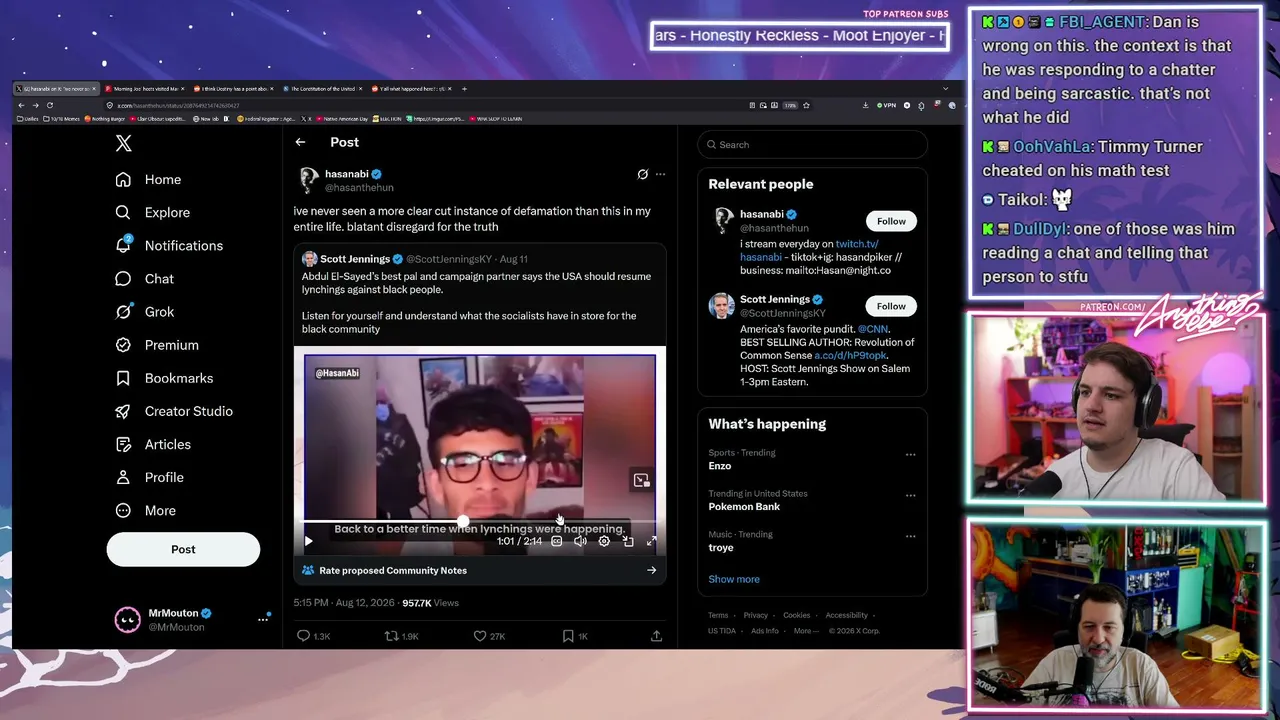
Task: Focus the Search field
Action: coord(812,144)
